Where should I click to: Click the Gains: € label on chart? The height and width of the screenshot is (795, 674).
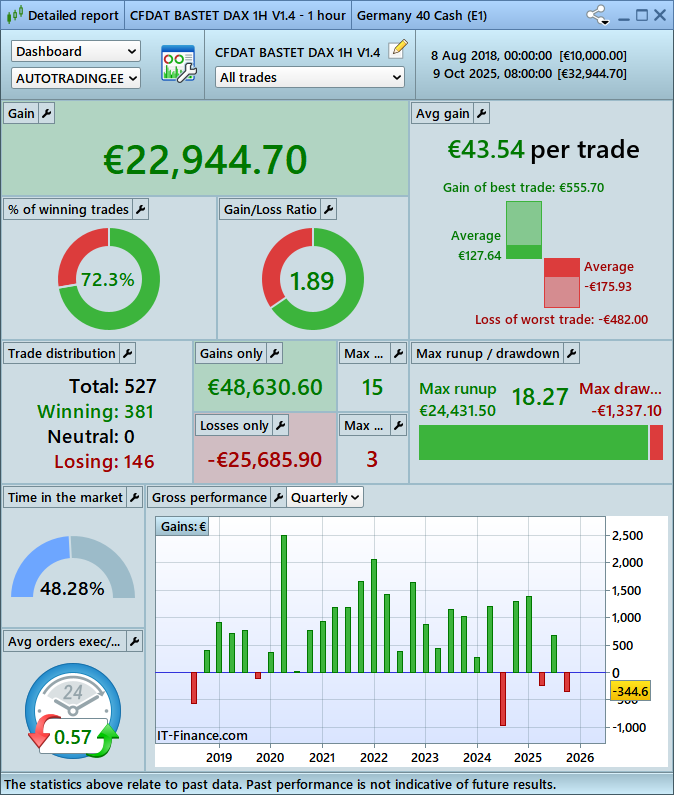click(183, 527)
